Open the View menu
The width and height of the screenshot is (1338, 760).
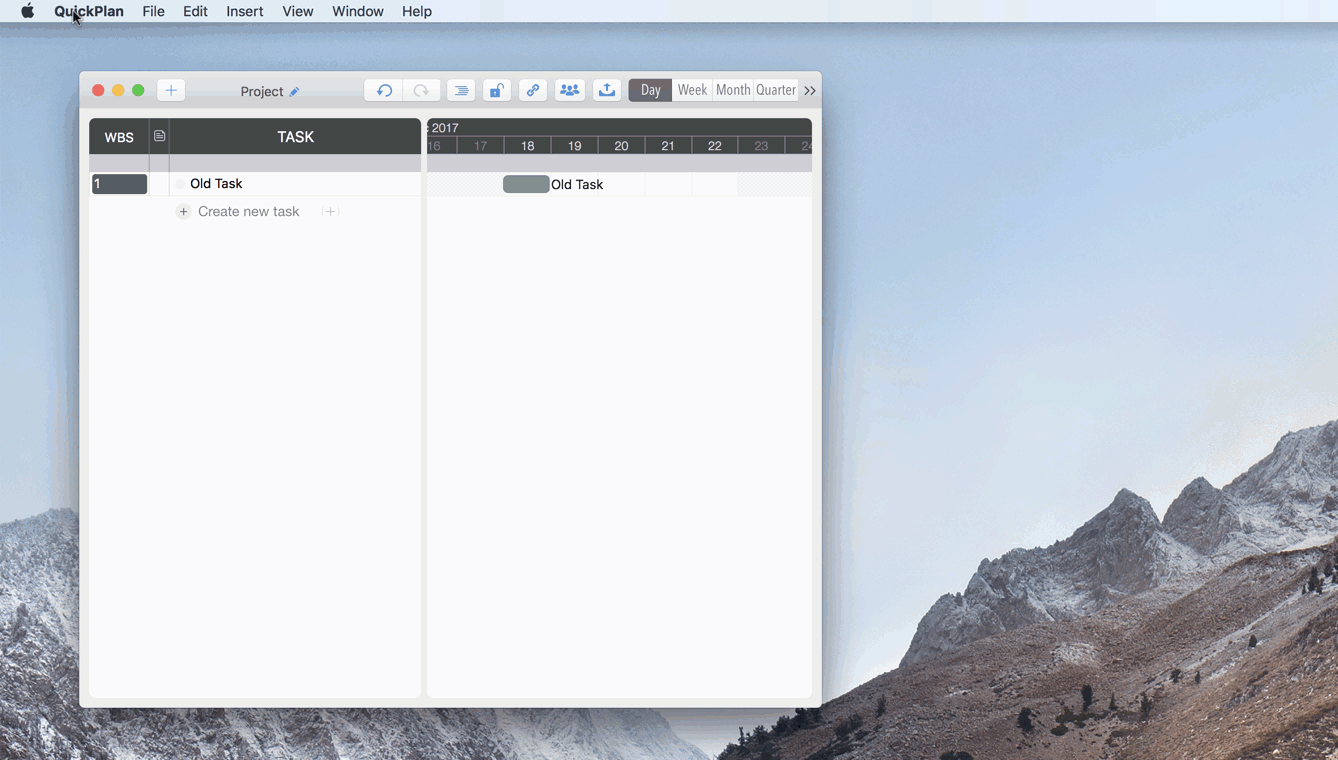click(x=298, y=11)
